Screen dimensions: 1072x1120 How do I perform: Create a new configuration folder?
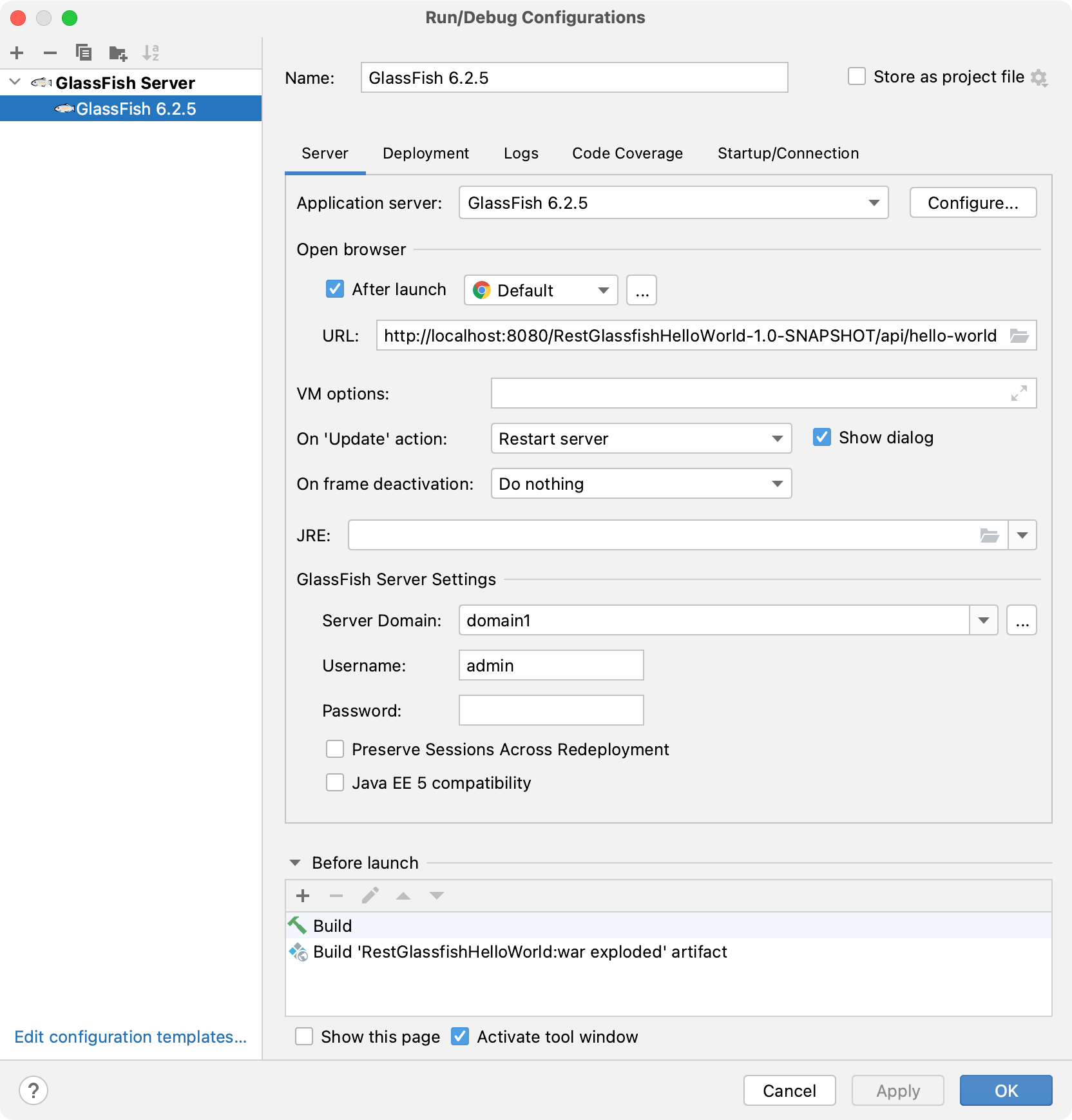point(118,53)
